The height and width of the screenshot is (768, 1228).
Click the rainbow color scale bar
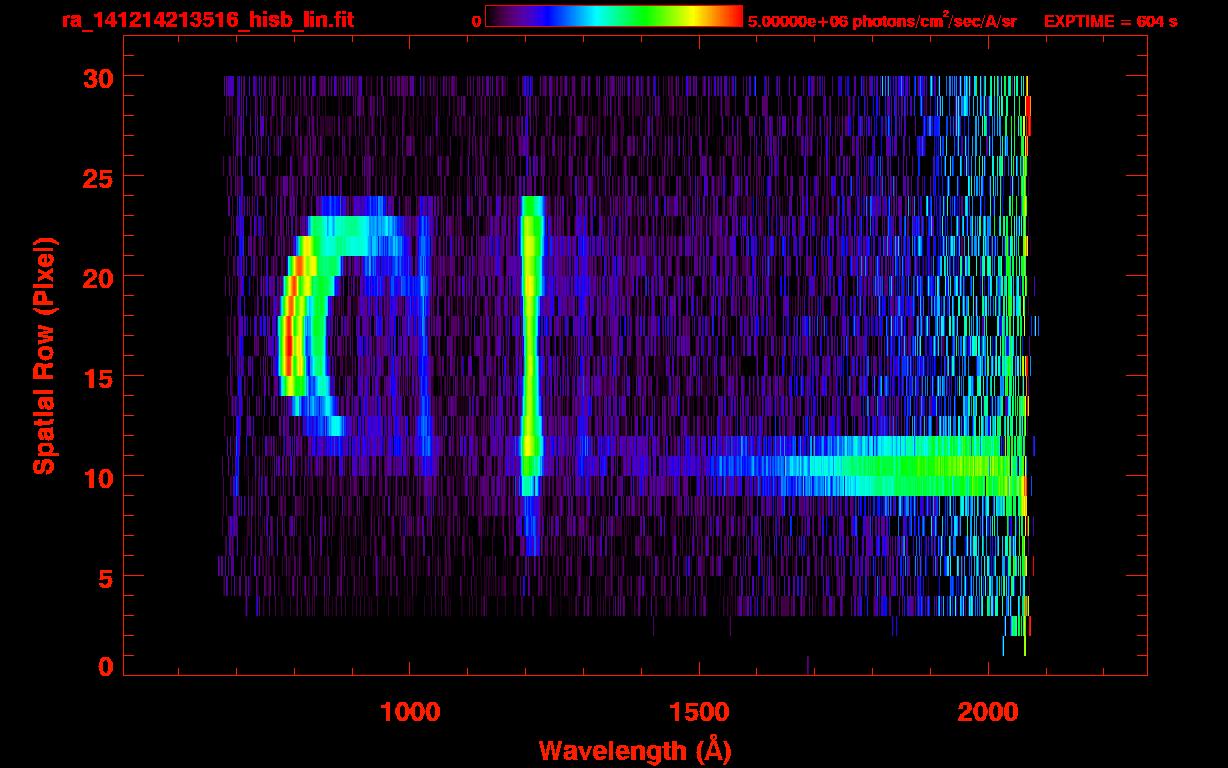pos(614,16)
